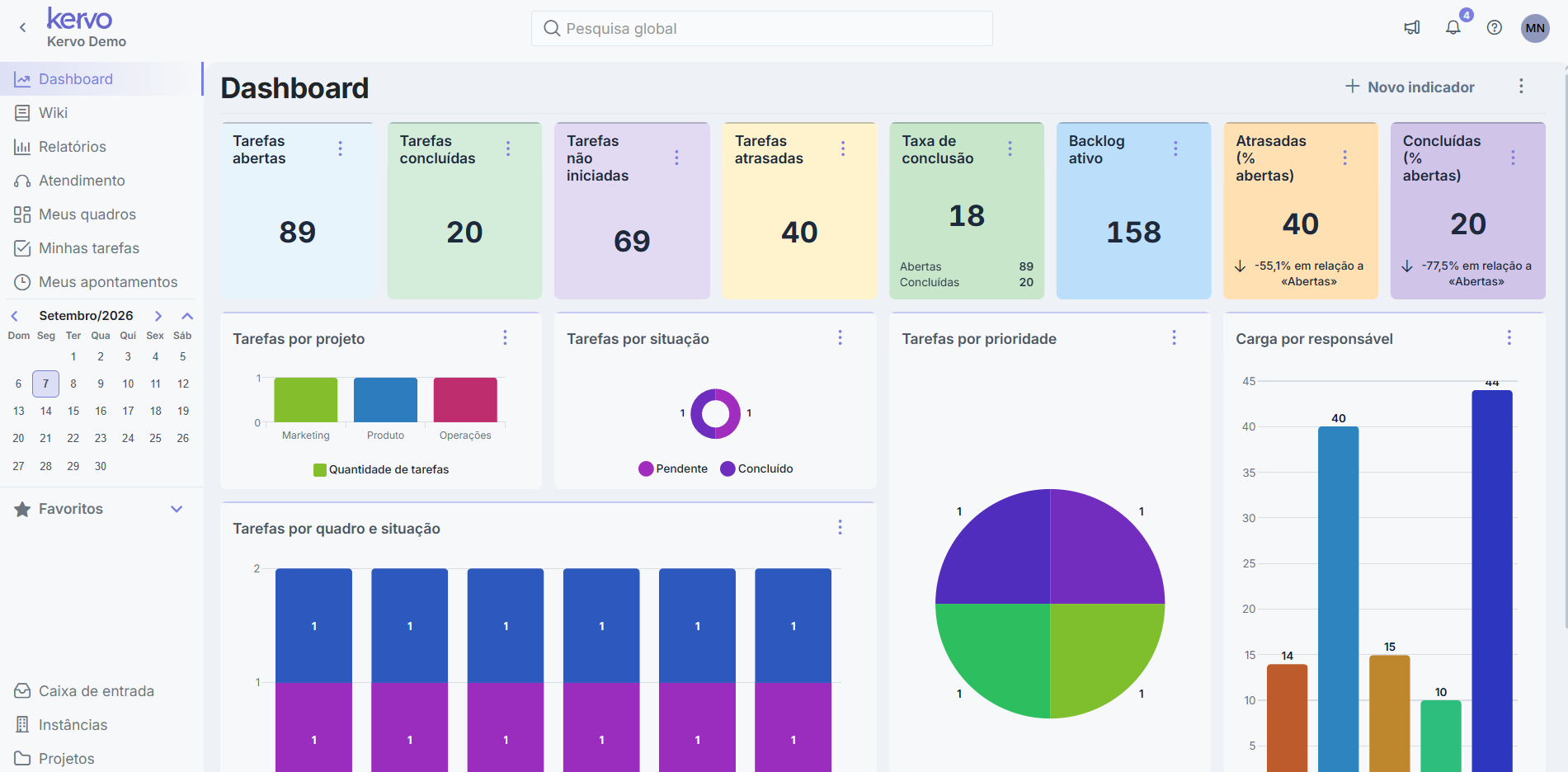This screenshot has height=772, width=1568.
Task: Click the Kervo Demo workspace name
Action: (x=87, y=41)
